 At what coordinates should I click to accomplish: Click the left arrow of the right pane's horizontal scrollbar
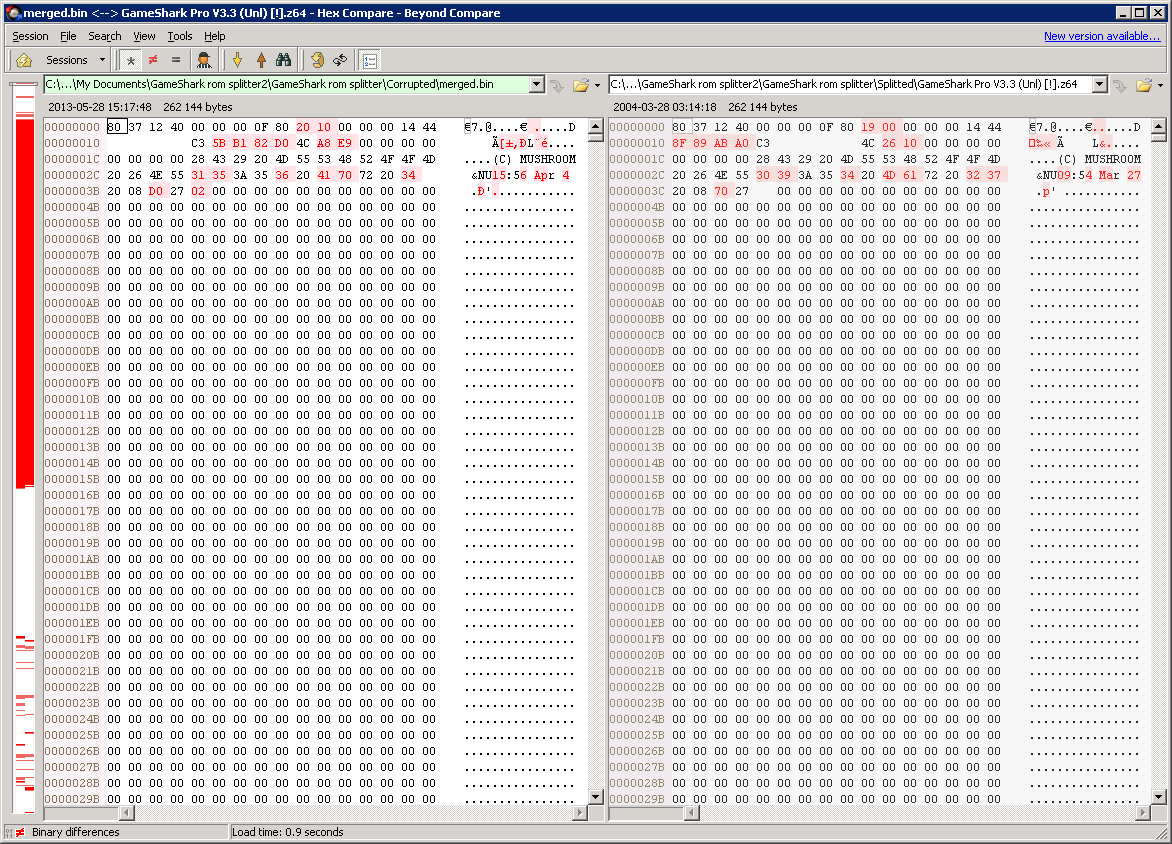coord(692,813)
